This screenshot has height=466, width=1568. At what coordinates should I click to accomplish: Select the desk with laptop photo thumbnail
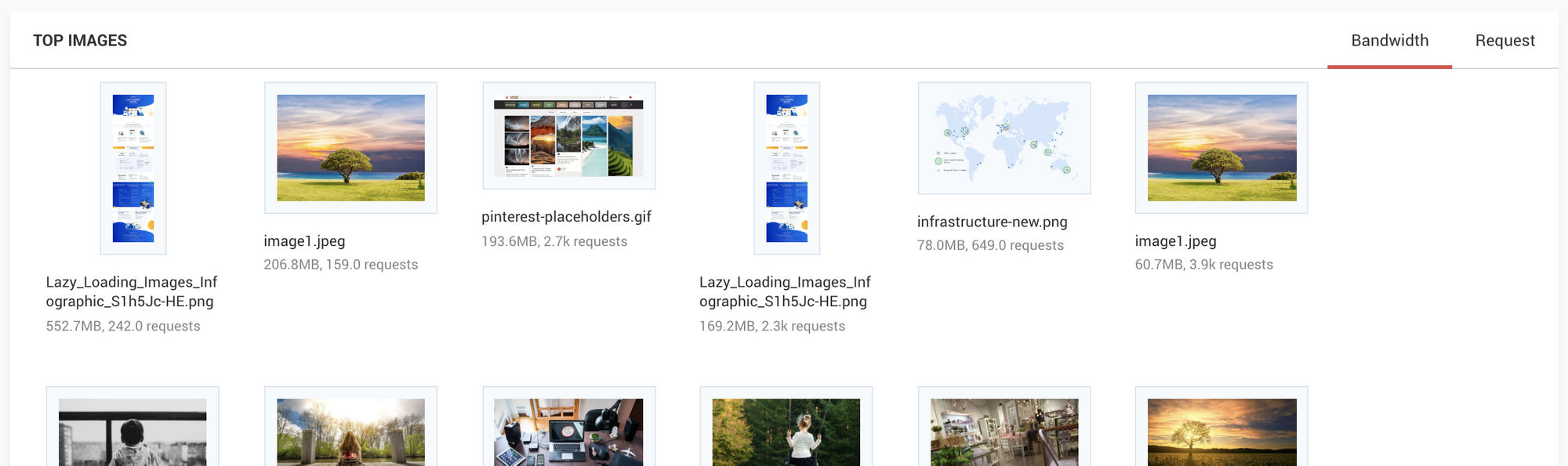(x=569, y=426)
